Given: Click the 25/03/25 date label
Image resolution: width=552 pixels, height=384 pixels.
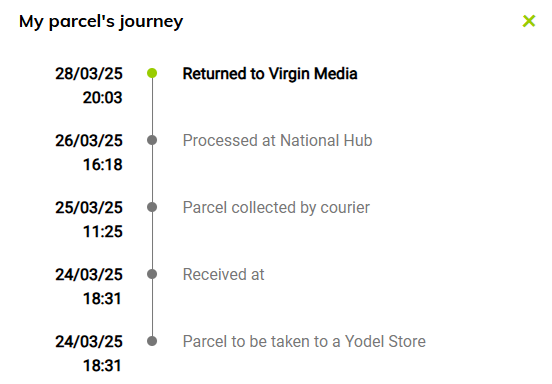Looking at the screenshot, I should coord(89,208).
